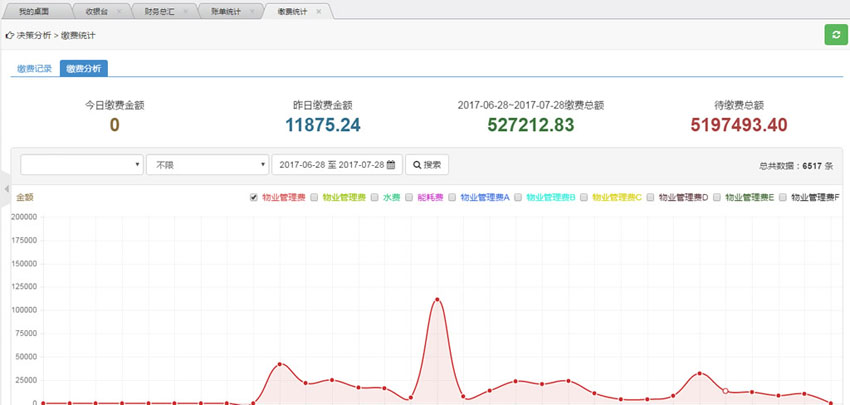
Task: Enable the 能耗费 series checkbox
Action: pyautogui.click(x=409, y=197)
